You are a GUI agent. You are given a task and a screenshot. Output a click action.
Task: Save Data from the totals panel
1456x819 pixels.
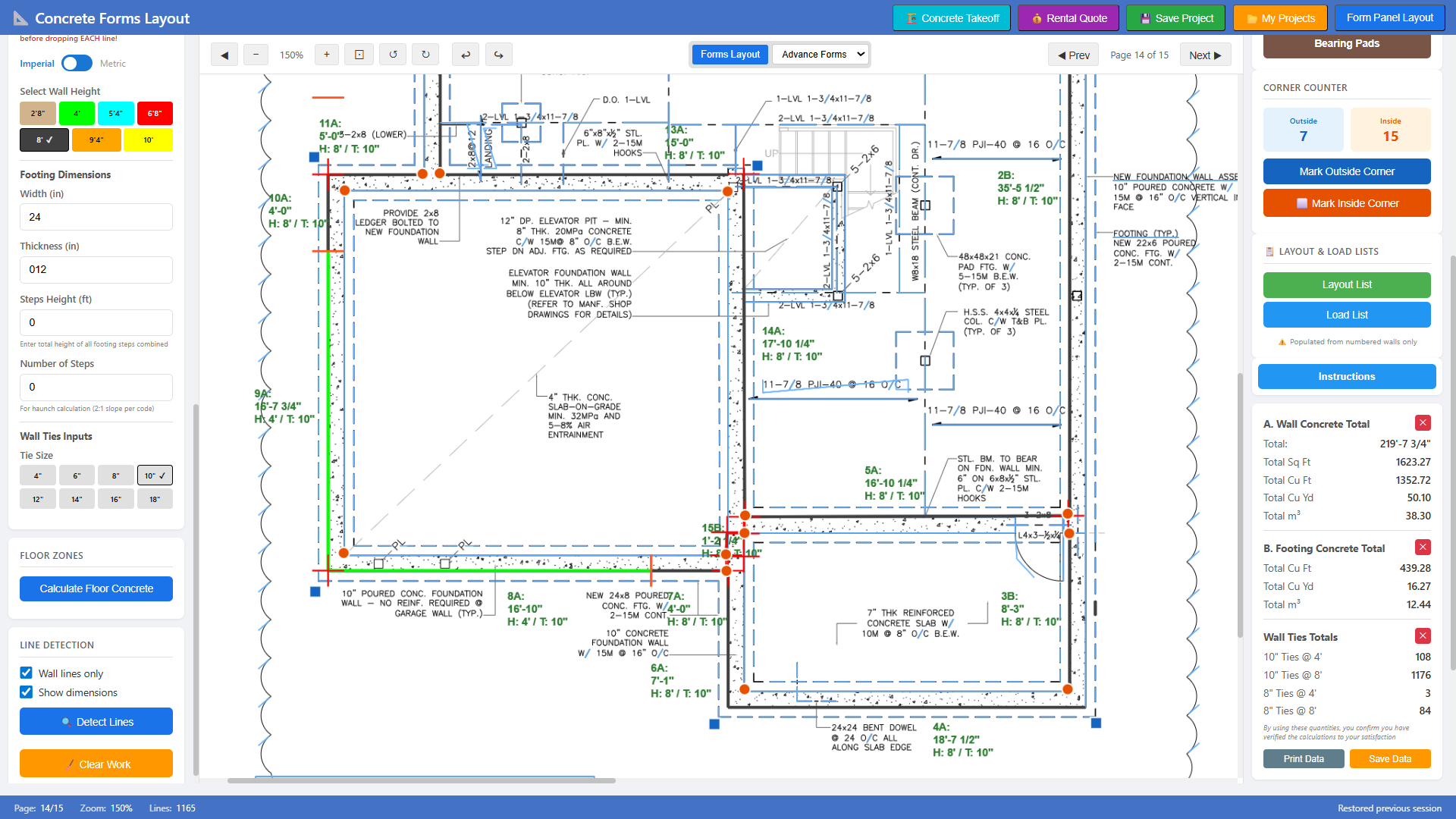(x=1390, y=759)
